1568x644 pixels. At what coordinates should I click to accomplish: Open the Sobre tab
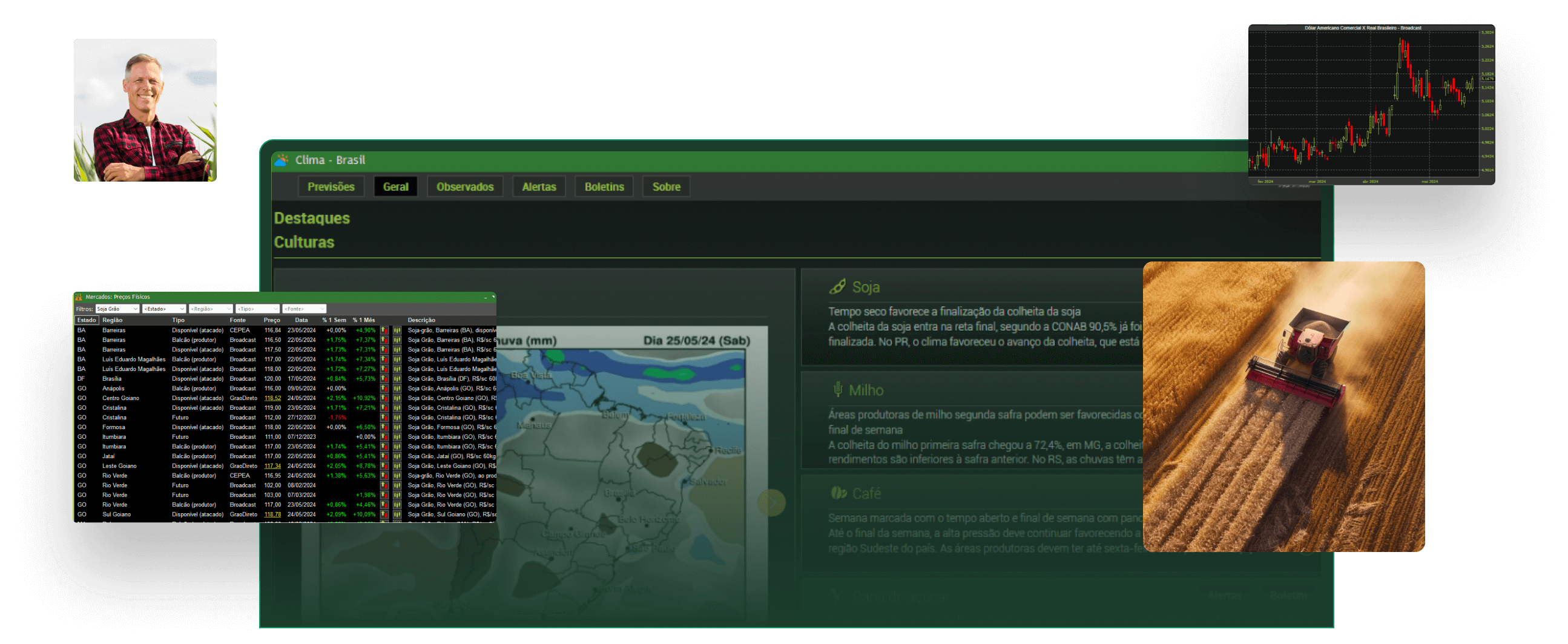point(666,187)
